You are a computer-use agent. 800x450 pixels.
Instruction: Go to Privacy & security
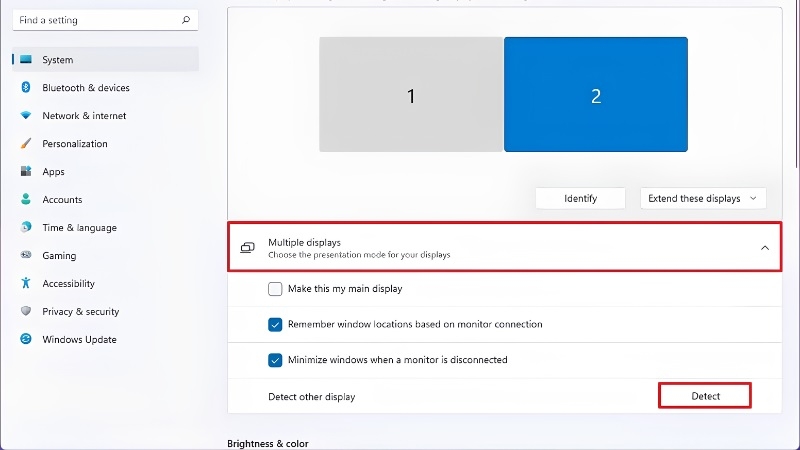[x=81, y=312]
